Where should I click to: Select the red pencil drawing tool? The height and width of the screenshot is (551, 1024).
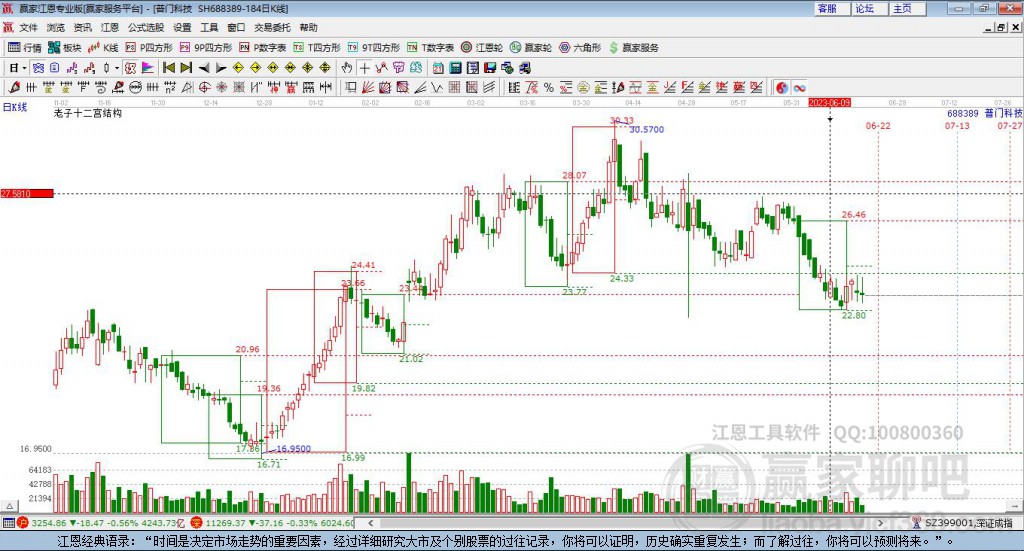(14, 87)
